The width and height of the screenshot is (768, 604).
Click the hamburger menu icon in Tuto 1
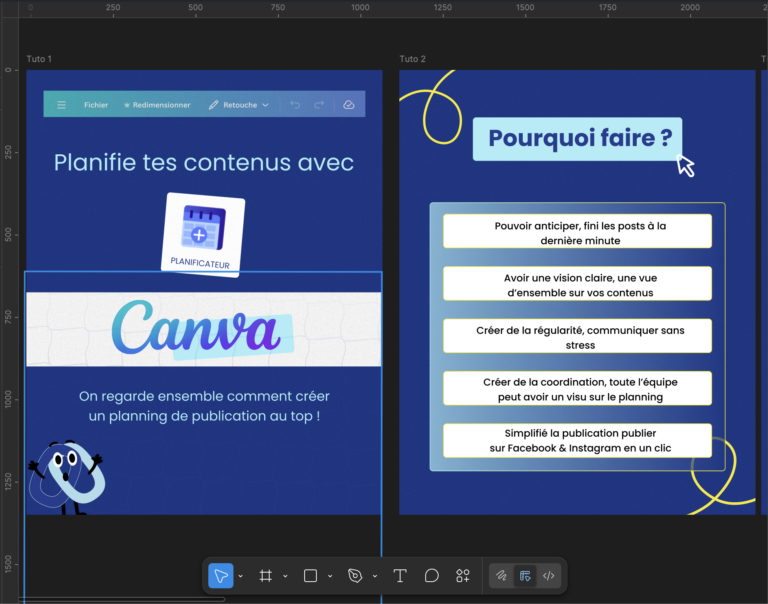pos(61,105)
